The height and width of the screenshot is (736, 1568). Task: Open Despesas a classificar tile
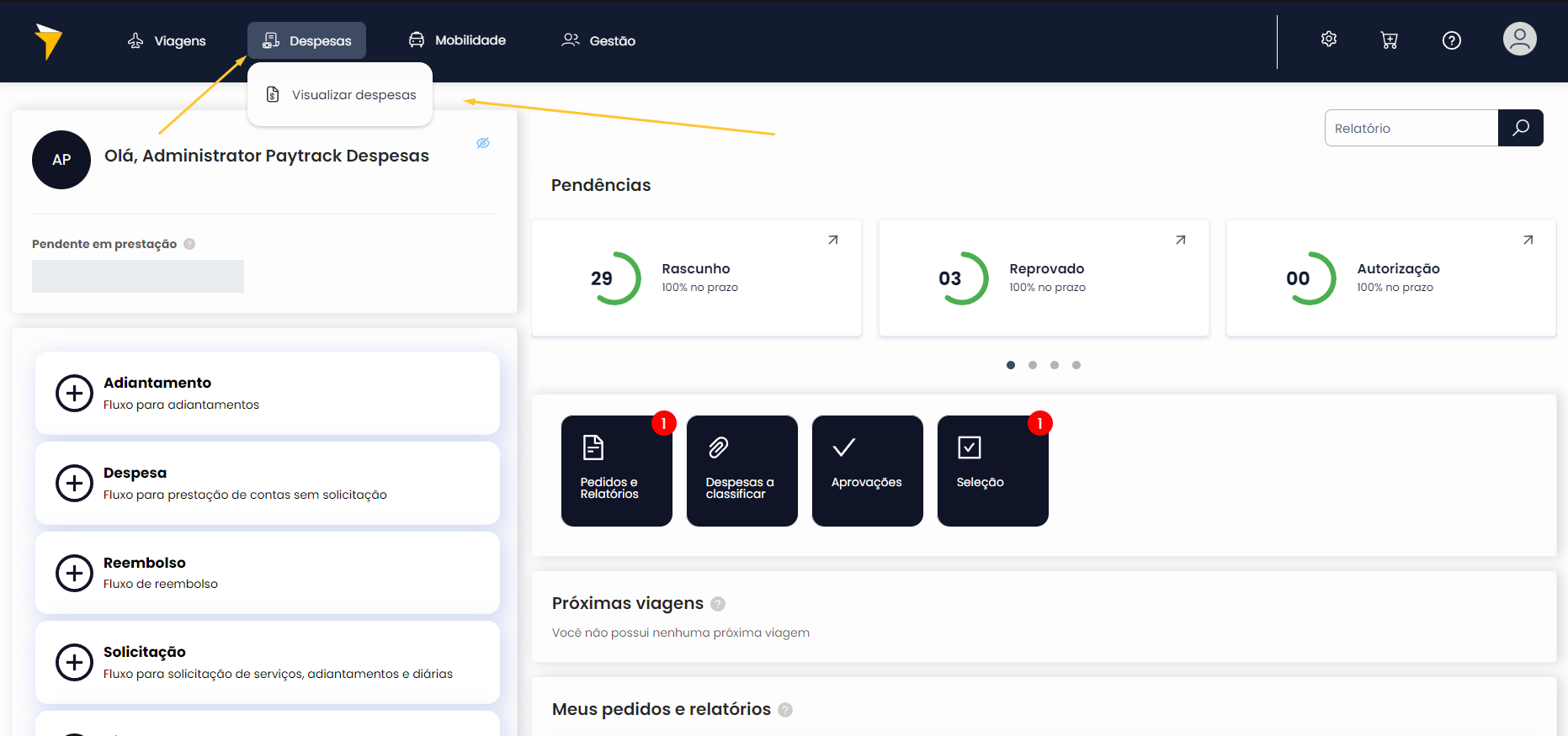[x=742, y=471]
